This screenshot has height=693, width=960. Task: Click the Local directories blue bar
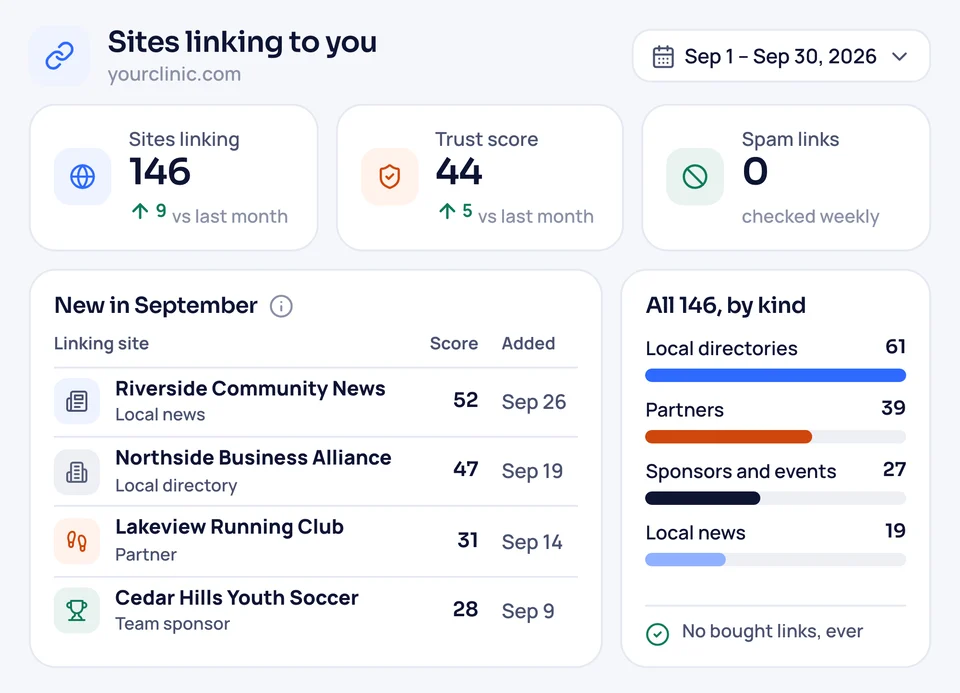pos(776,375)
